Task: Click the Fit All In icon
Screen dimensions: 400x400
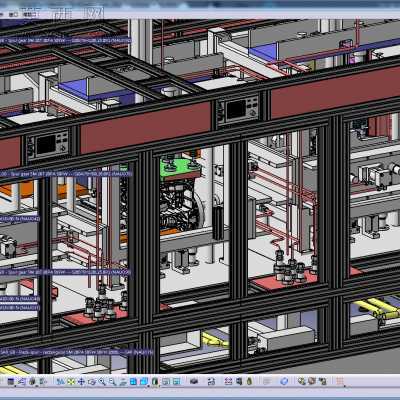Action: 71,382
